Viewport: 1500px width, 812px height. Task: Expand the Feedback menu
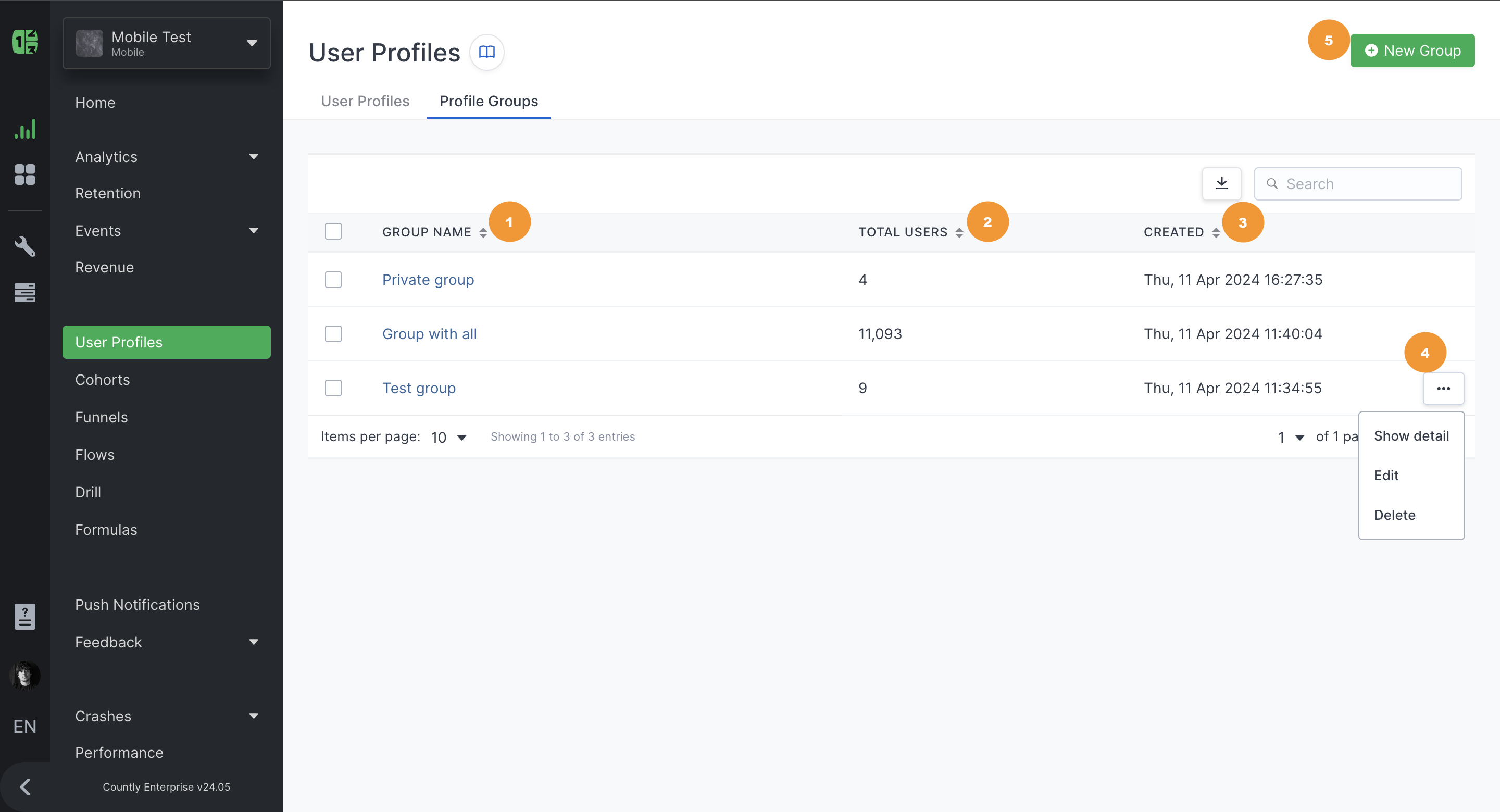(167, 642)
